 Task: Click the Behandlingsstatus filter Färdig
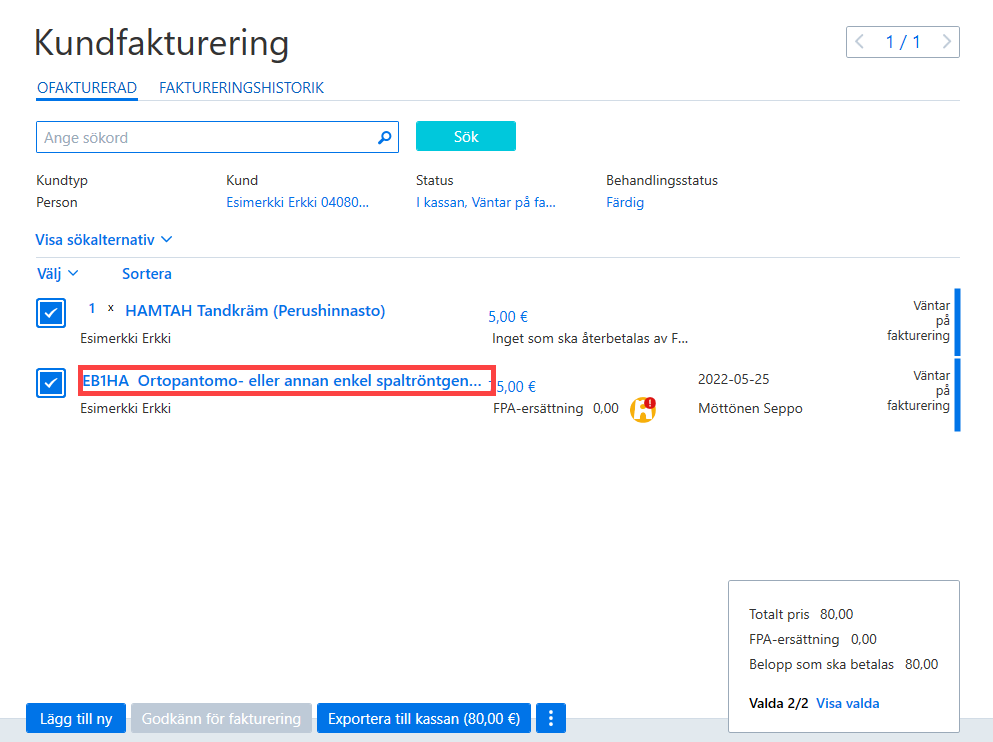click(x=625, y=203)
